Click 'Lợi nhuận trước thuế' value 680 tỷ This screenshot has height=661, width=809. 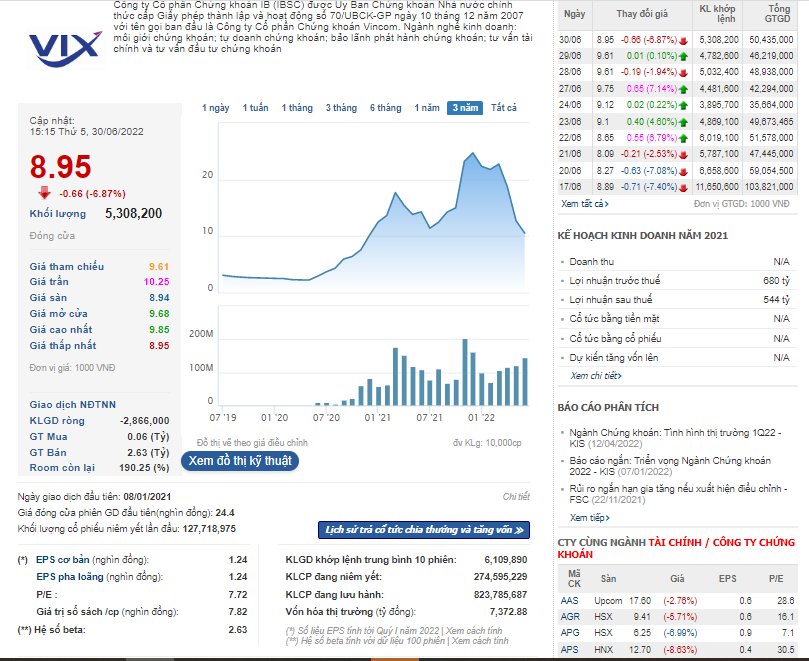point(776,281)
